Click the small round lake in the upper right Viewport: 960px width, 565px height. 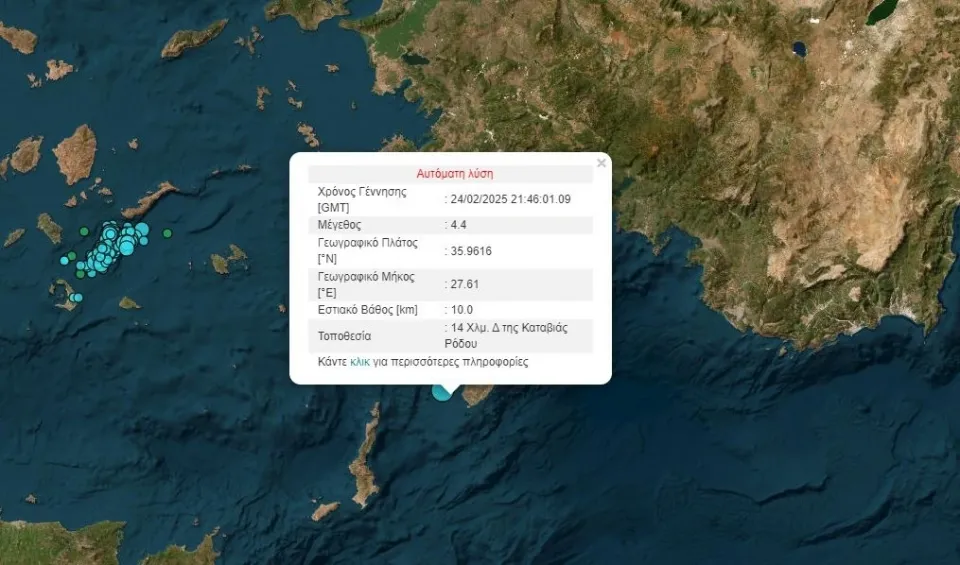click(798, 47)
